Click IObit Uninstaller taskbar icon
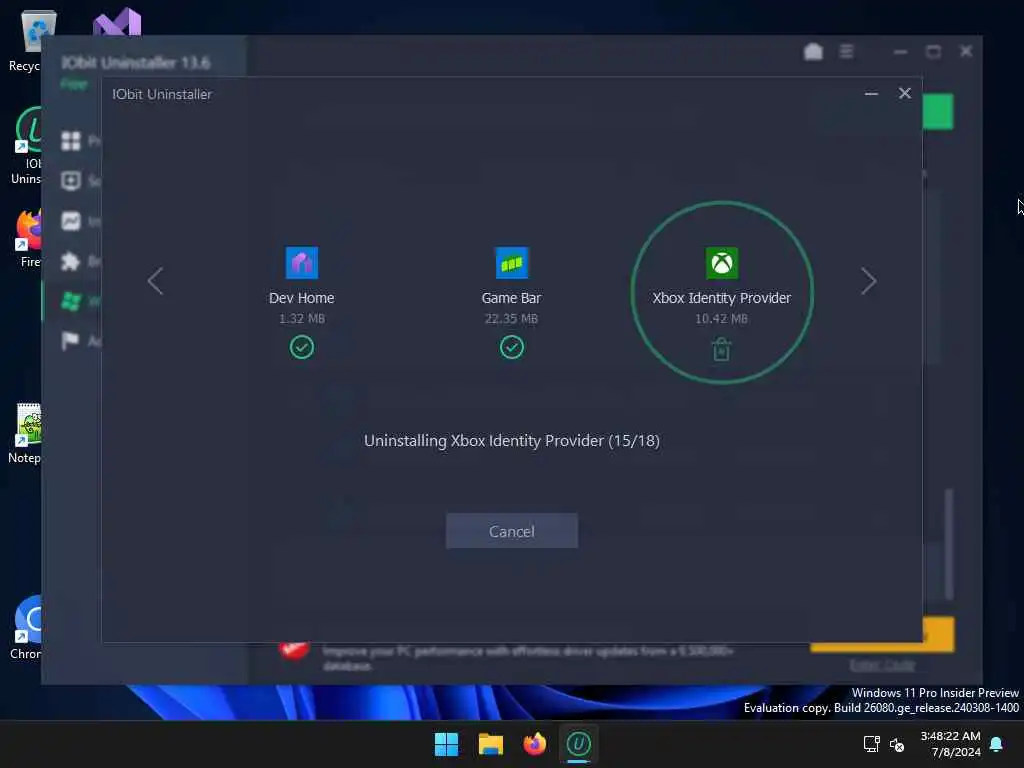The width and height of the screenshot is (1024, 768). [578, 744]
